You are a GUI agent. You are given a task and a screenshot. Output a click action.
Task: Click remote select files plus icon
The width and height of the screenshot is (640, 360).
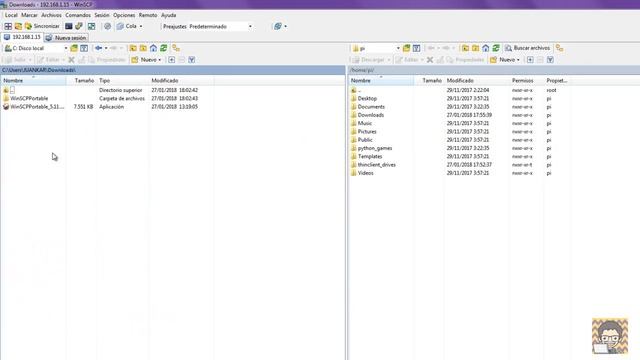pyautogui.click(x=530, y=60)
